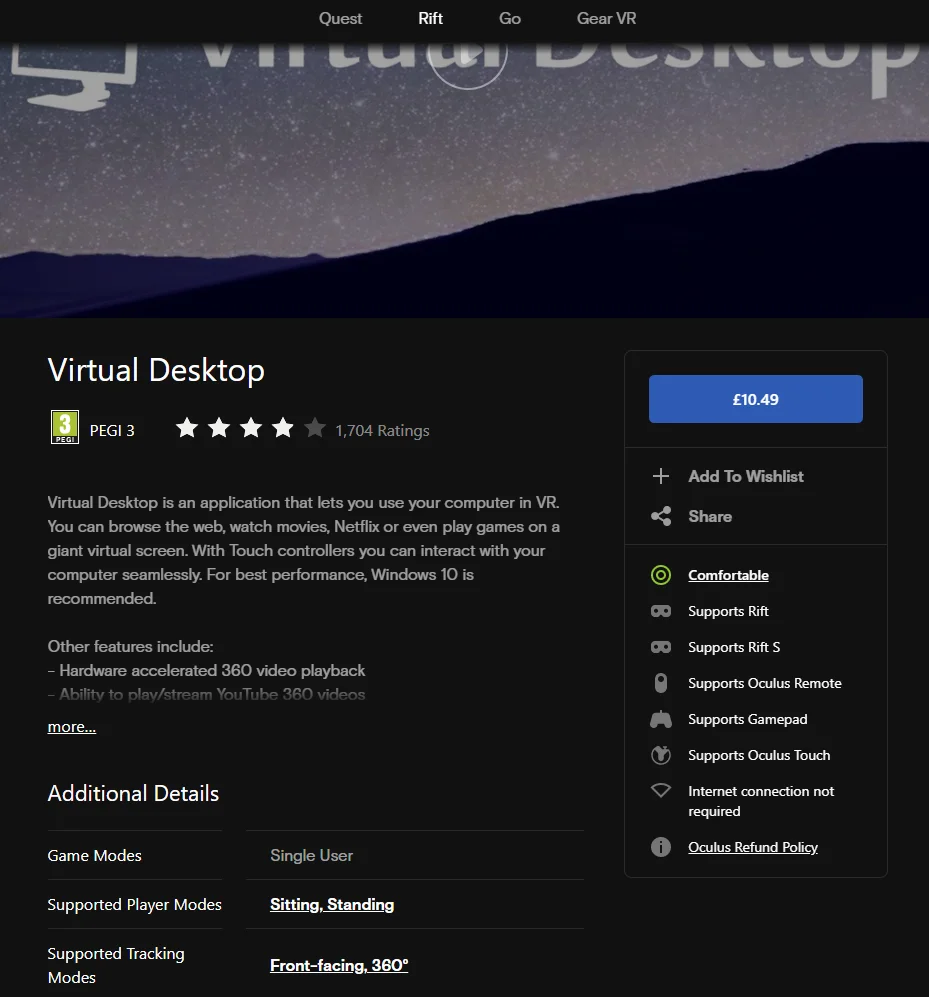
Task: Click the Supports Rift headset icon
Action: click(661, 612)
